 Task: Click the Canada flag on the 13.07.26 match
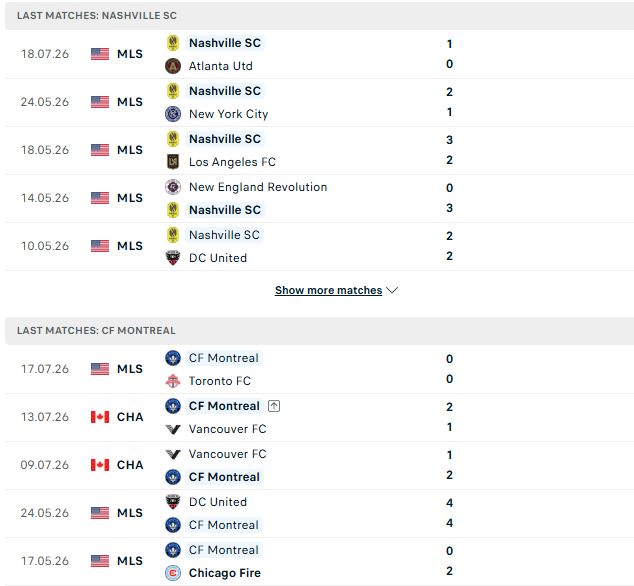[x=100, y=417]
